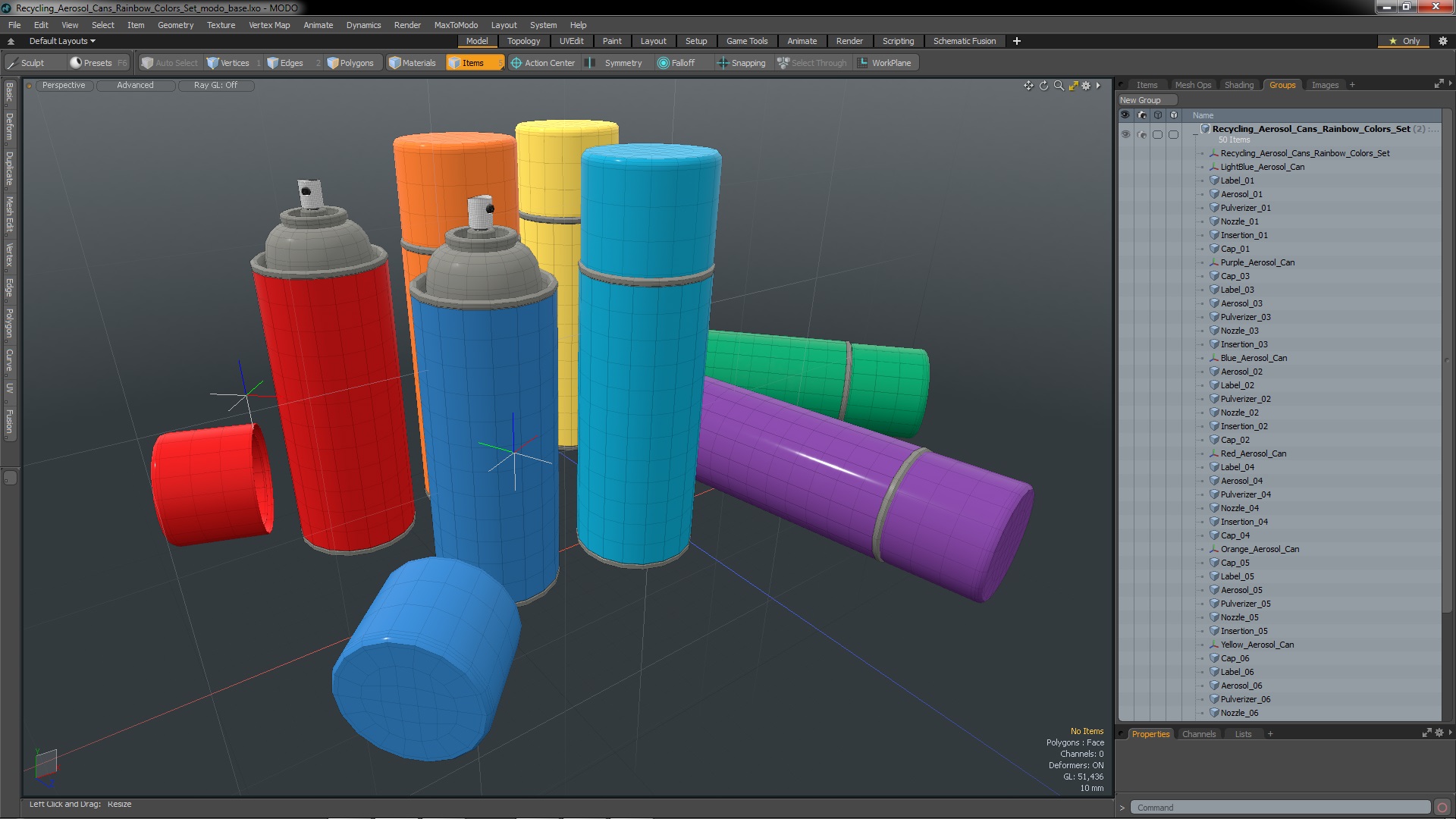Click the yellow viewport maximize arrows icon
The image size is (1456, 819).
(1073, 86)
